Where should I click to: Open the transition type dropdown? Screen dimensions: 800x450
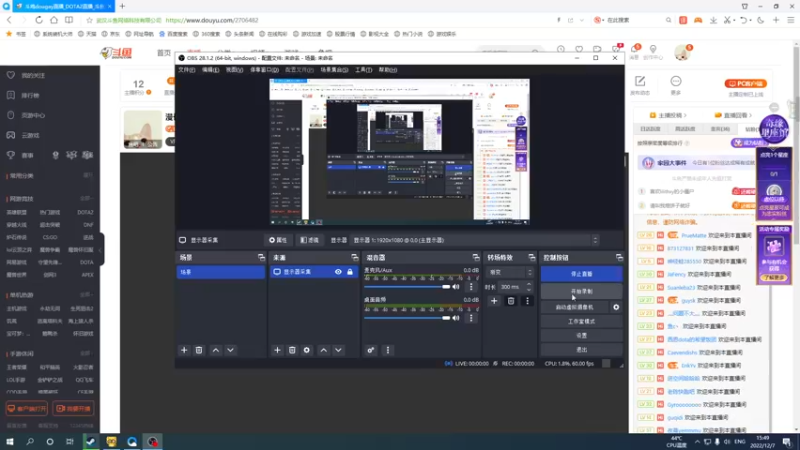(510, 272)
